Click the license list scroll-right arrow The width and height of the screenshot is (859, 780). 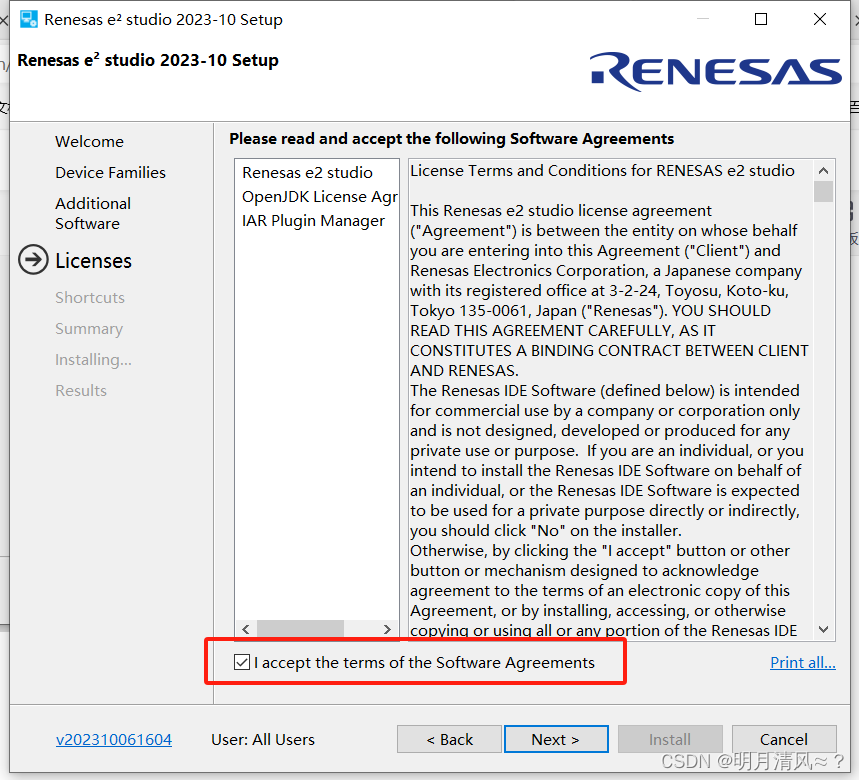(x=387, y=629)
